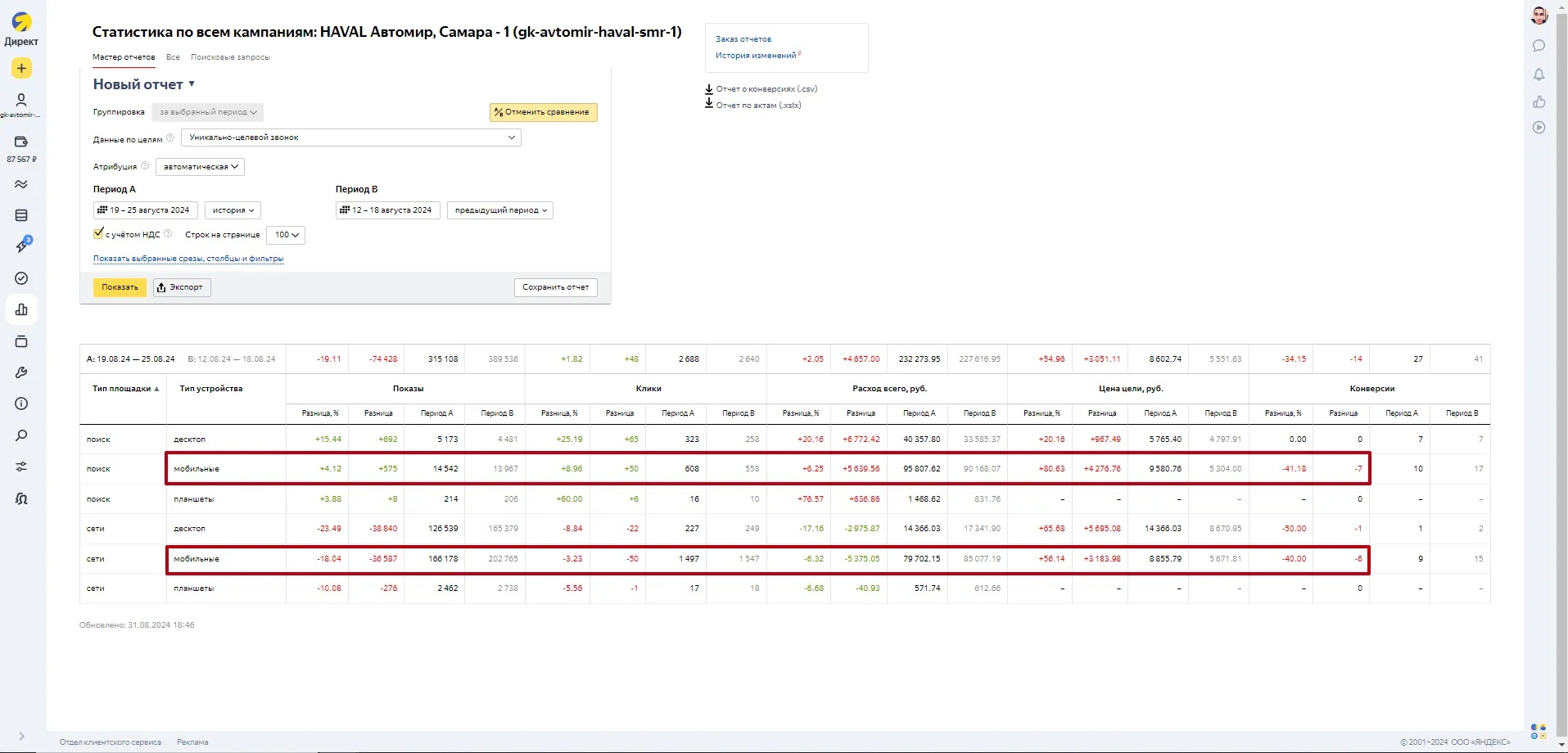Click the yellow plus create button in sidebar

[x=21, y=69]
